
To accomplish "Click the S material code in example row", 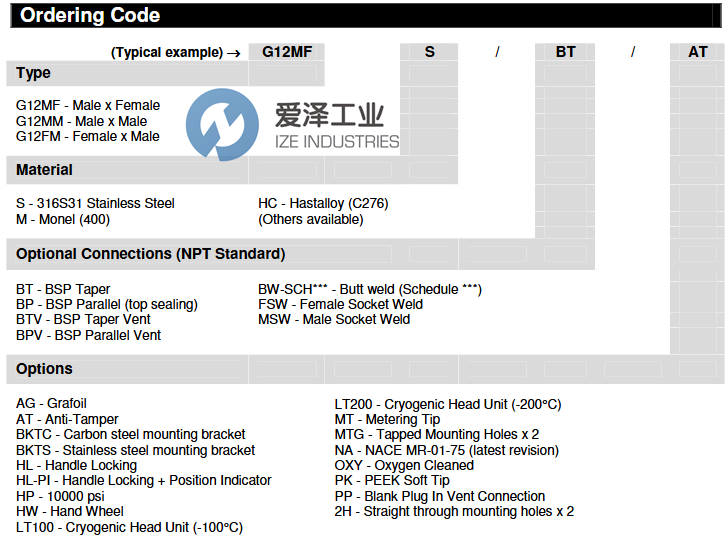I will (x=429, y=52).
